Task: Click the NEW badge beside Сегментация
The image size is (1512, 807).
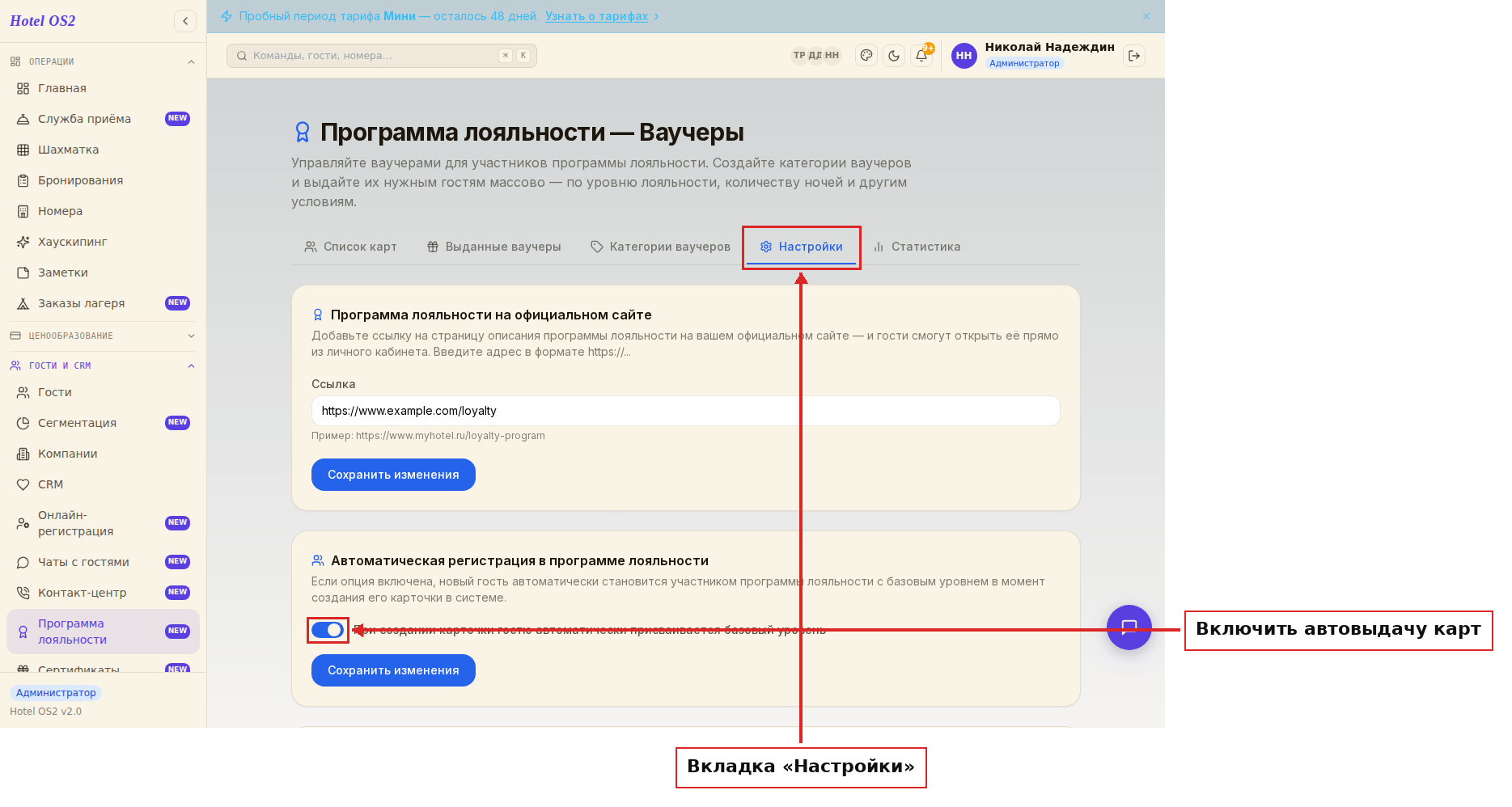Action: (177, 423)
